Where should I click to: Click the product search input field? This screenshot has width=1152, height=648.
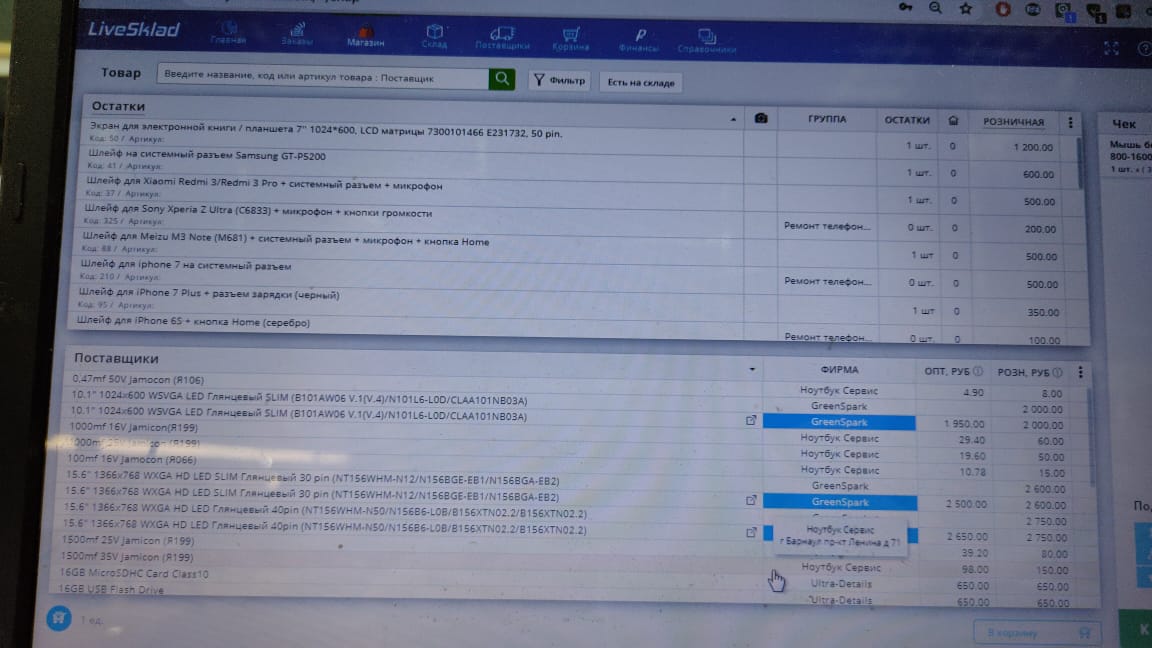pyautogui.click(x=322, y=77)
